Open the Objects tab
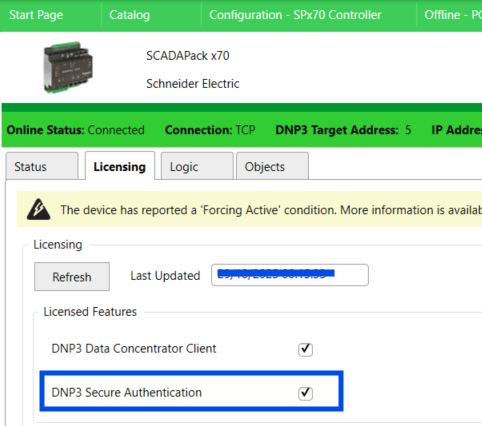482x426 pixels. tap(272, 166)
